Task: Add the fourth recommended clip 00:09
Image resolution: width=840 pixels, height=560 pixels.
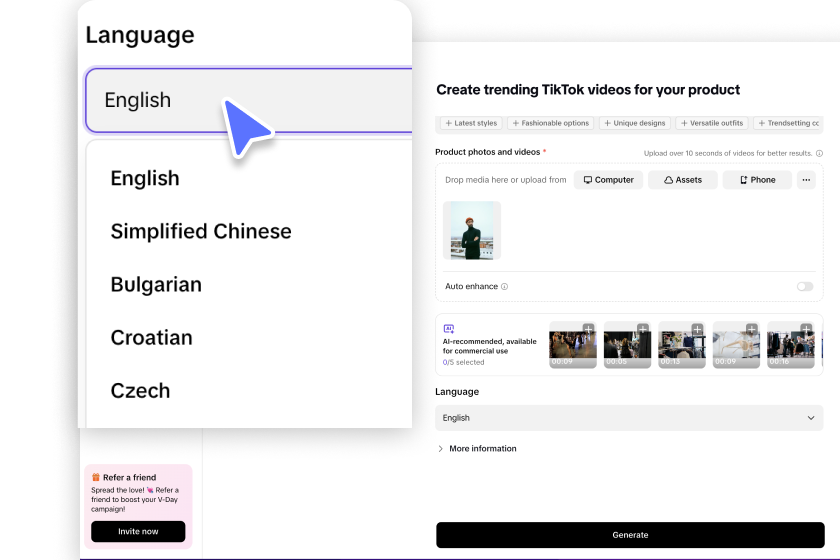Action: coord(752,329)
